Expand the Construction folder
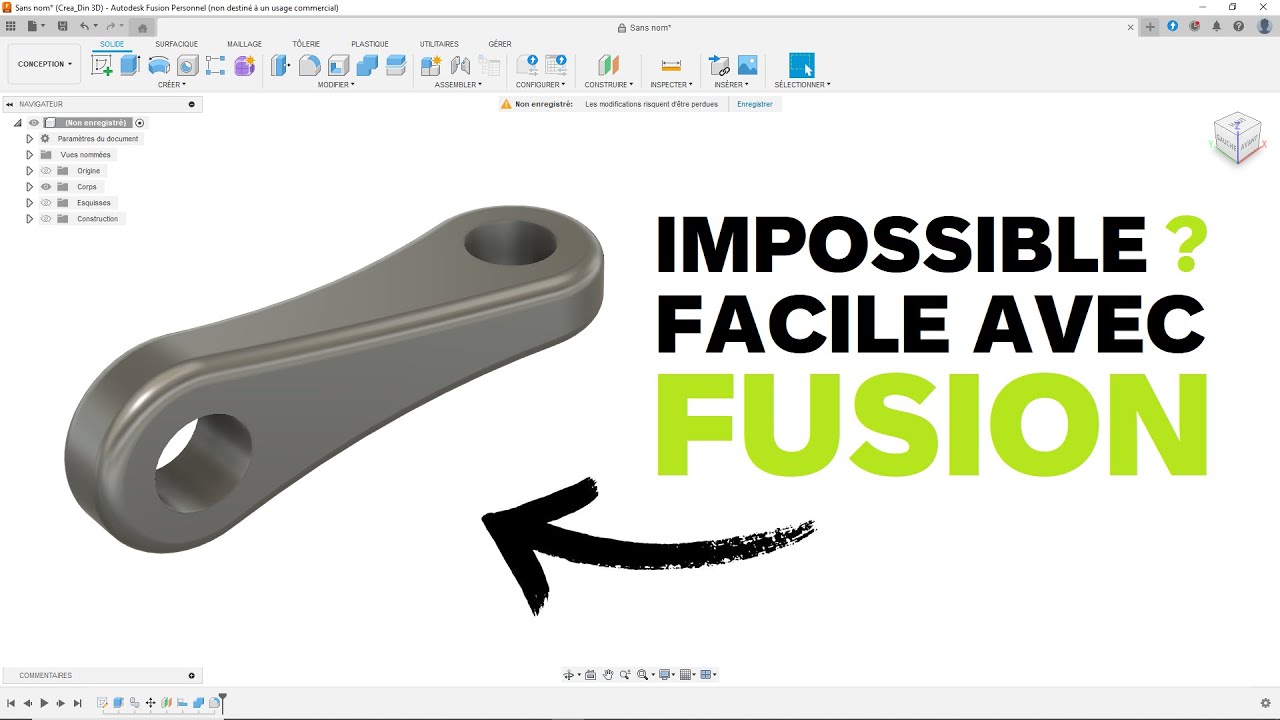Viewport: 1280px width, 720px height. click(29, 219)
